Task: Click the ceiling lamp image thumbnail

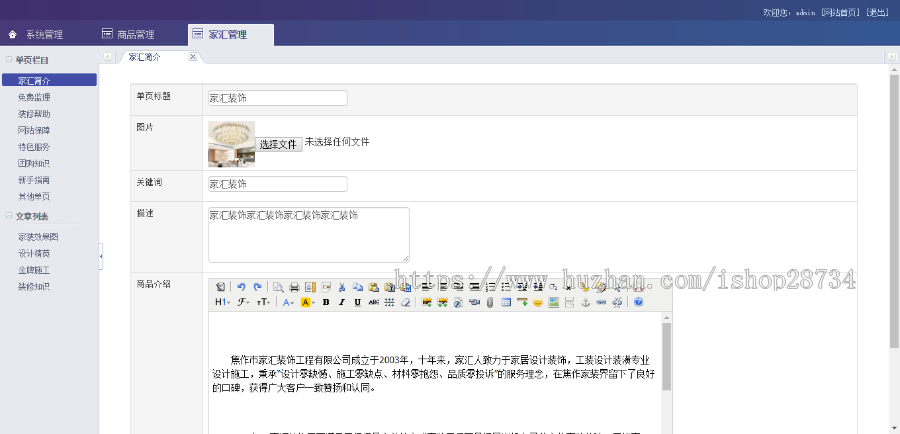Action: 231,144
